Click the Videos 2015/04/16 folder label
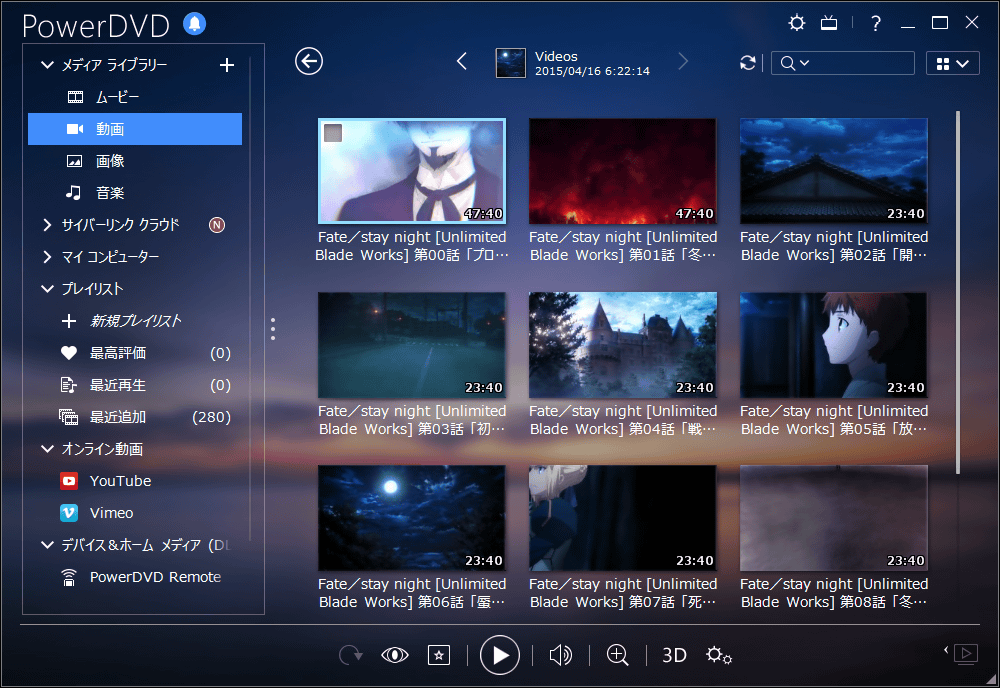Image resolution: width=1000 pixels, height=688 pixels. (x=592, y=63)
